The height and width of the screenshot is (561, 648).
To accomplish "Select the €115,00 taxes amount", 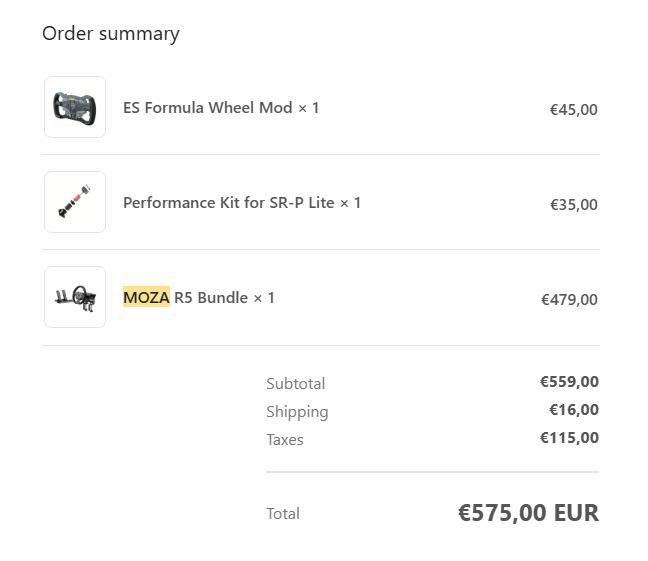I will [x=569, y=437].
